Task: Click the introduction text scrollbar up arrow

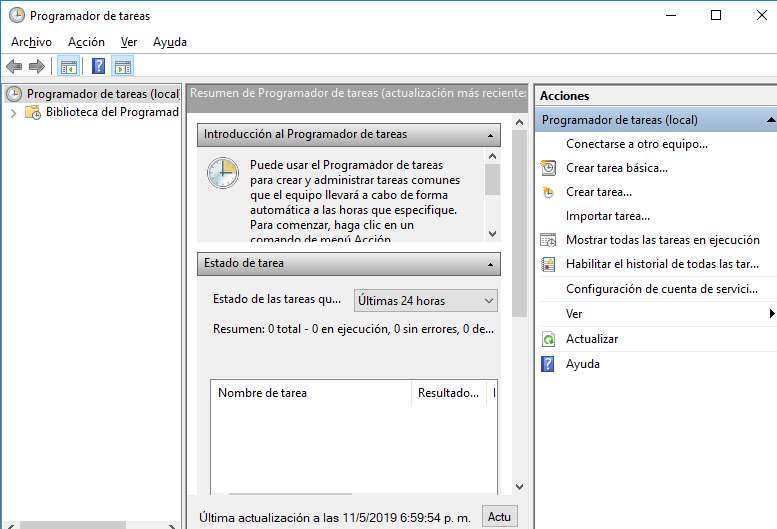Action: (x=492, y=156)
